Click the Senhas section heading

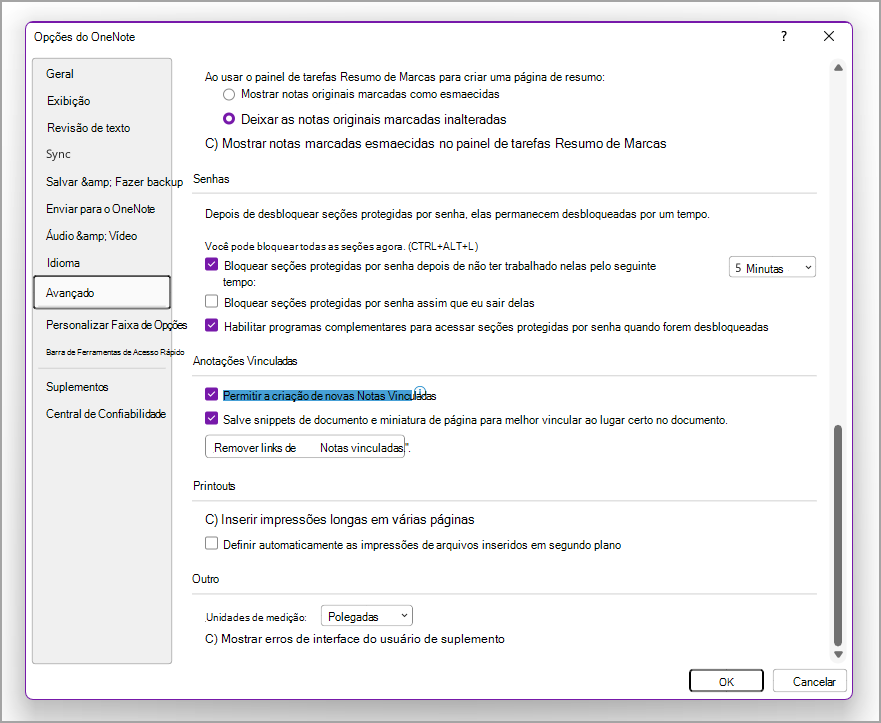pos(211,179)
